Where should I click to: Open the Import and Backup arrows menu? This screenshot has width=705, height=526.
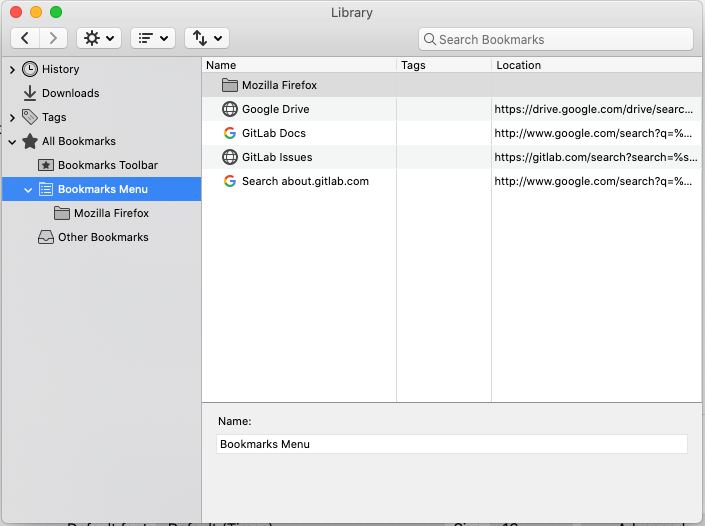(x=207, y=38)
